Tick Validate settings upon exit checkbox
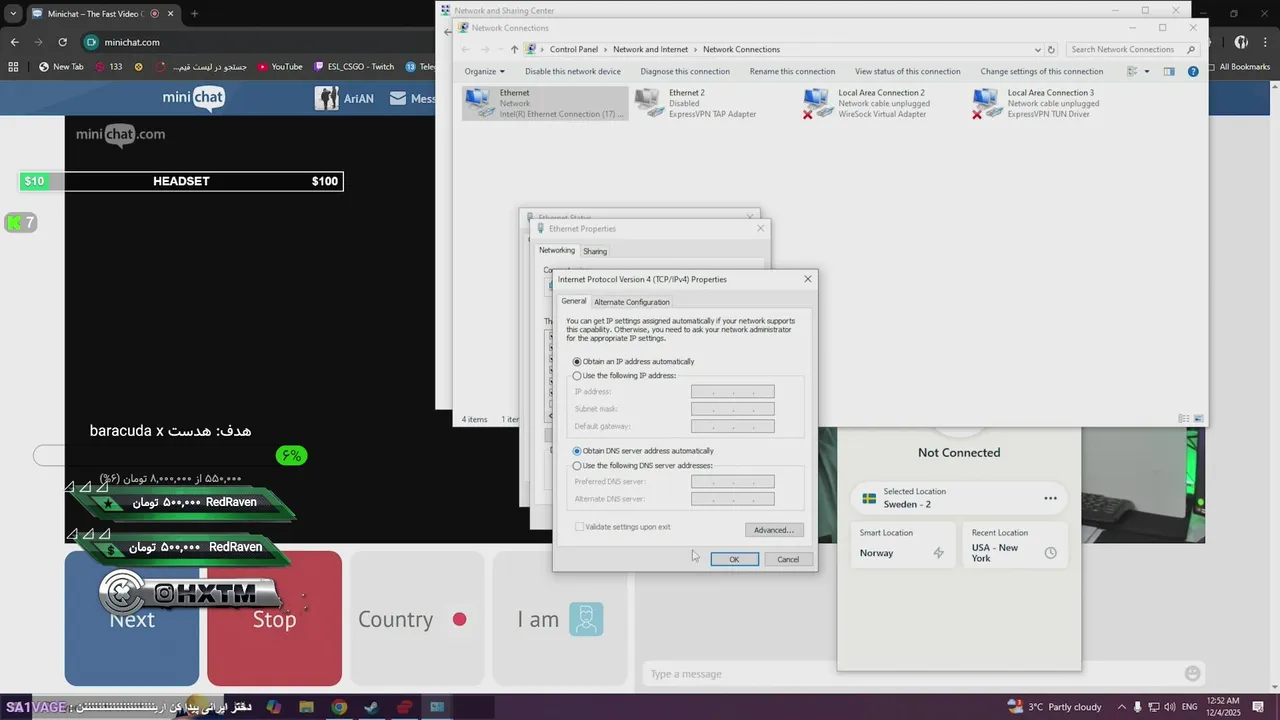 (x=579, y=527)
